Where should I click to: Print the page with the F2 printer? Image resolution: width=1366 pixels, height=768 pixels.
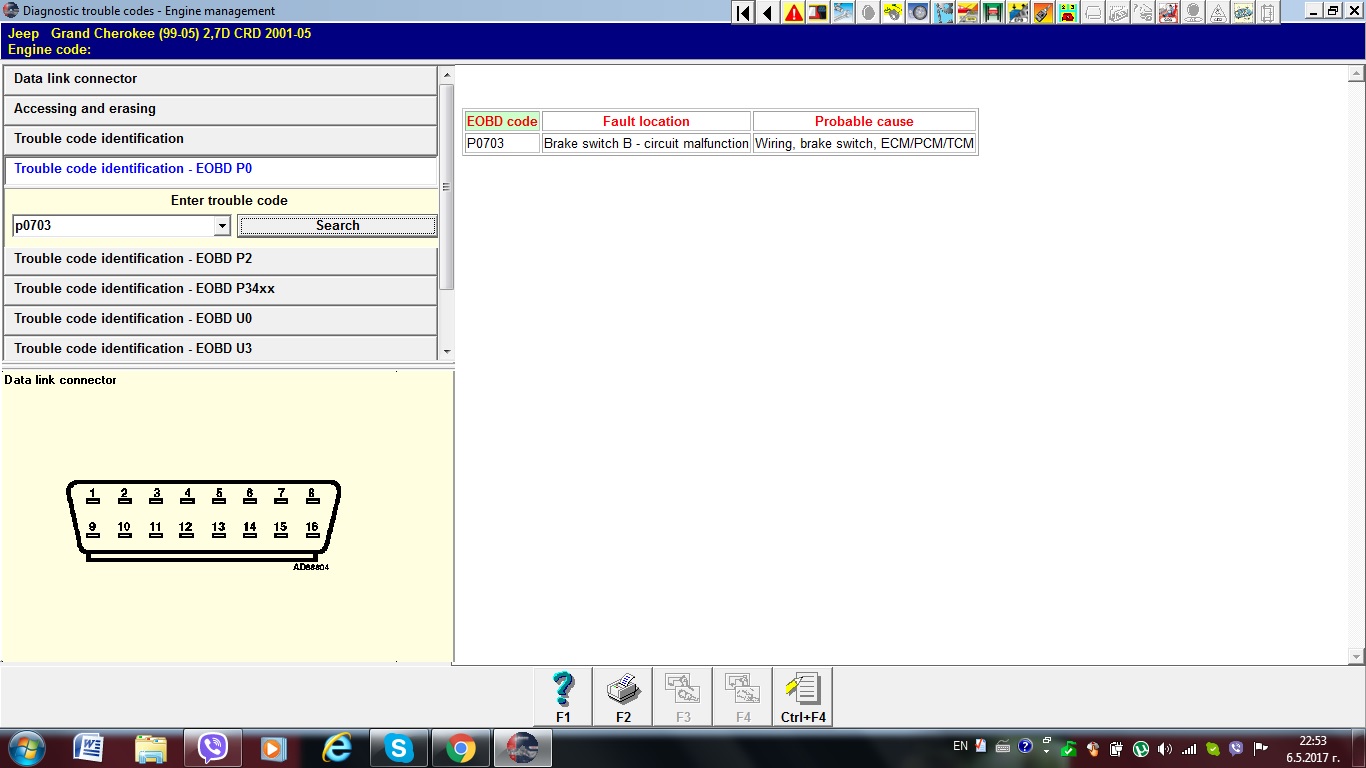tap(623, 697)
